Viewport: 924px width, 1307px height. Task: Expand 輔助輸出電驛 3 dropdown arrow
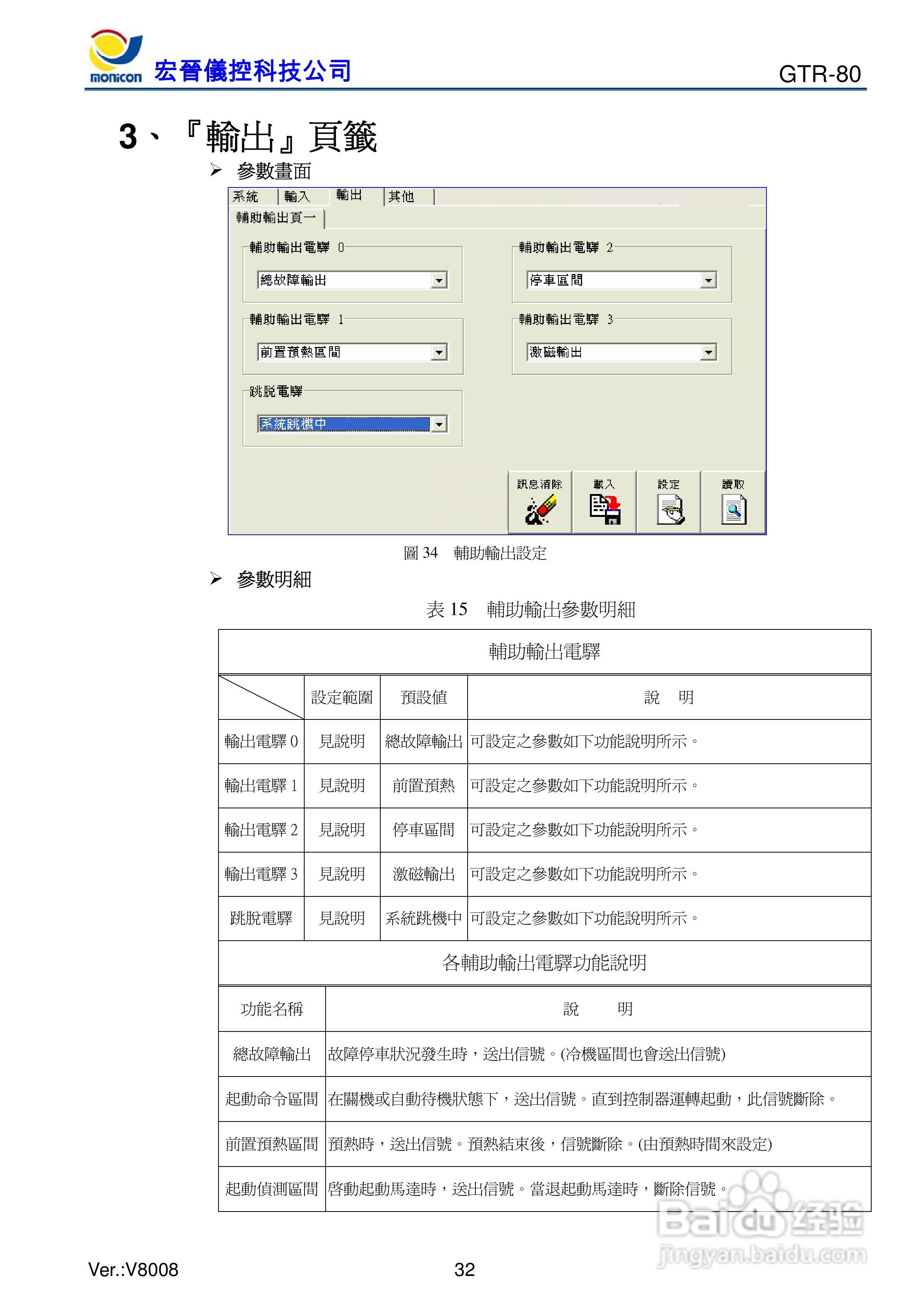coord(708,352)
